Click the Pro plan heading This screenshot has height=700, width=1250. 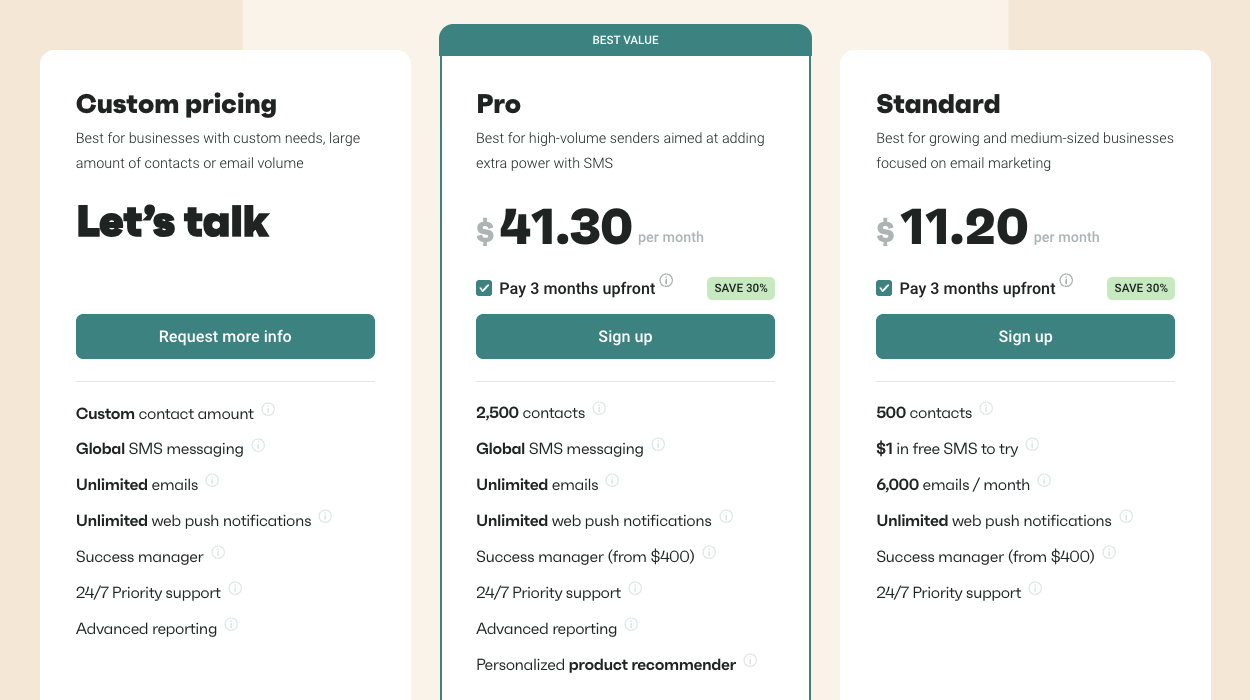click(498, 104)
